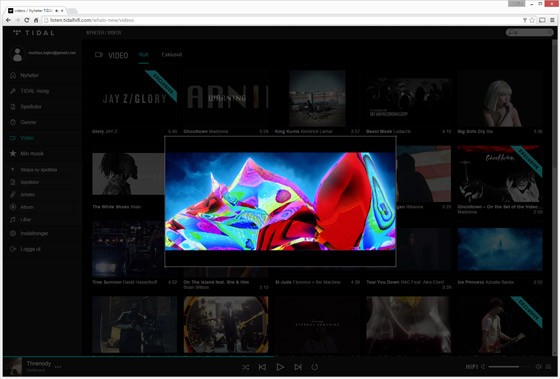Image resolution: width=560 pixels, height=379 pixels.
Task: Click the plus icon for new playlist
Action: [x=13, y=169]
